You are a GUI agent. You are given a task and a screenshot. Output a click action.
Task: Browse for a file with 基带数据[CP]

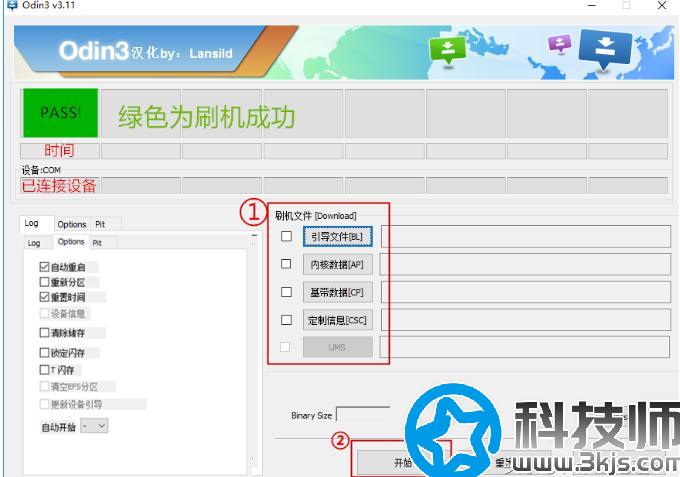(x=337, y=293)
